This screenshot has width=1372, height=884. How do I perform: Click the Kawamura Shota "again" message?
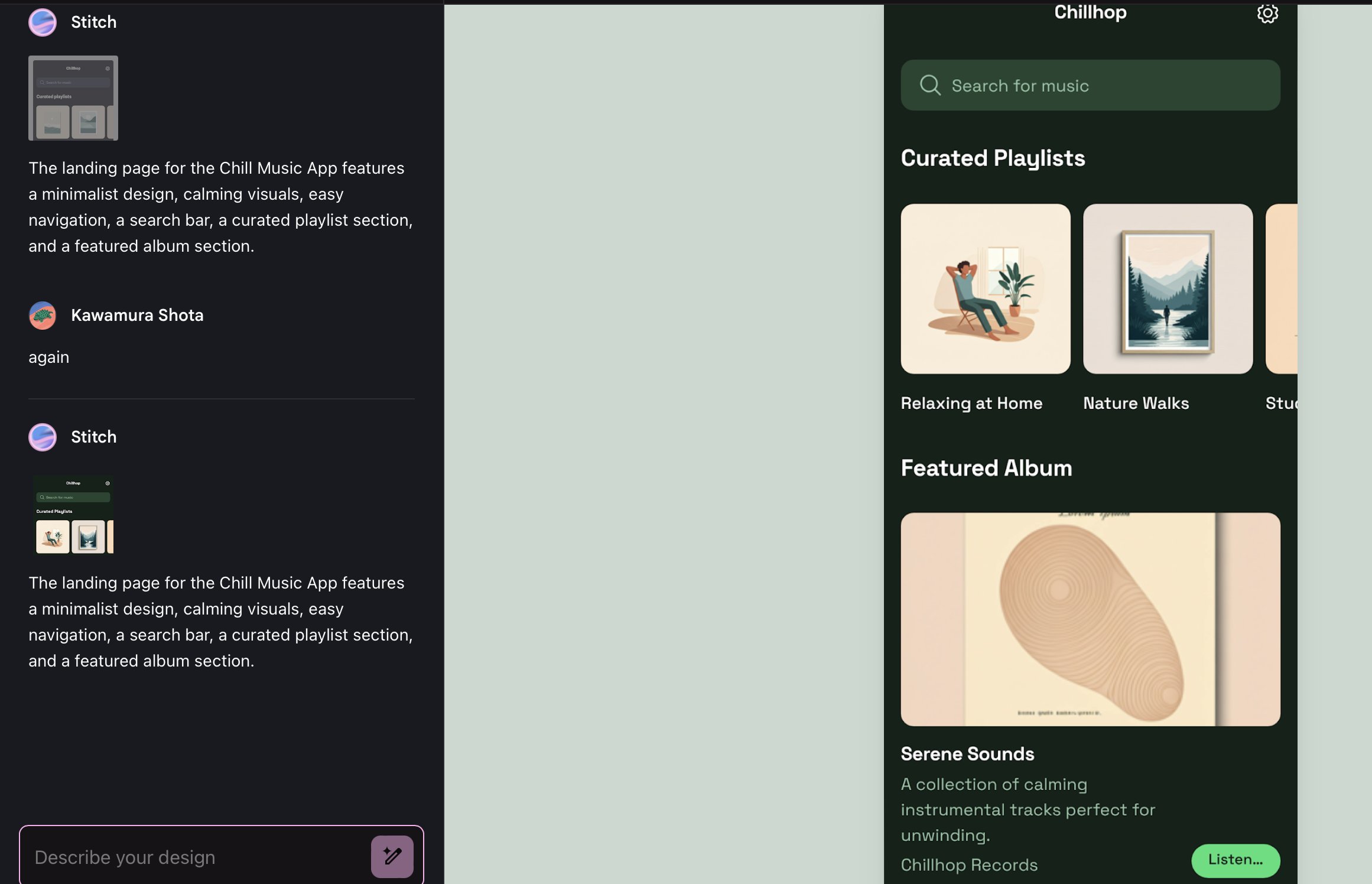49,357
